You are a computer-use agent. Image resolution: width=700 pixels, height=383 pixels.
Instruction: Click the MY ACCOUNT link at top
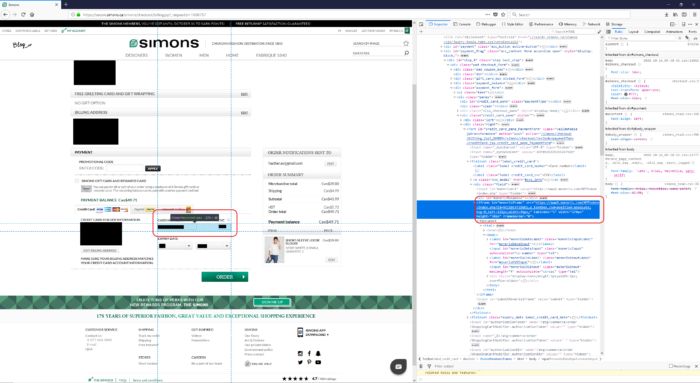click(74, 31)
